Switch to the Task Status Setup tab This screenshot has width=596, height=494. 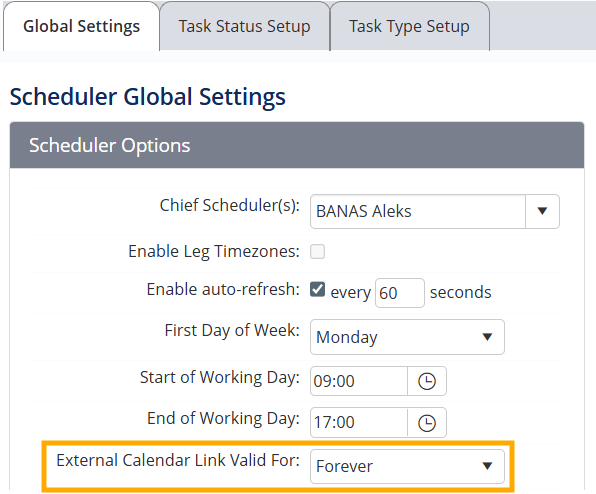click(244, 27)
